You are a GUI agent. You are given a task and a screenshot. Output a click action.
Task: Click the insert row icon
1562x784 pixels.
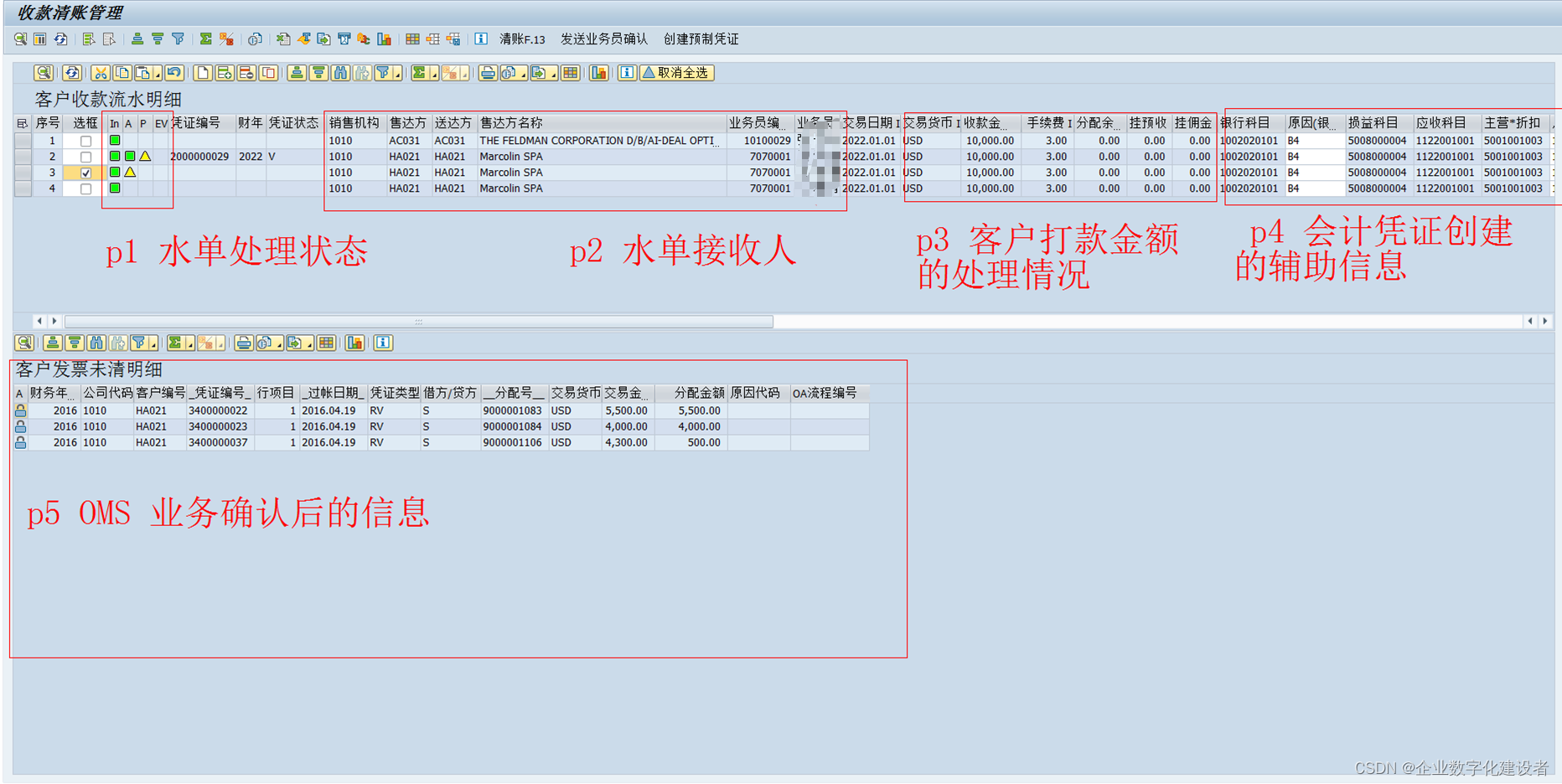[x=225, y=73]
